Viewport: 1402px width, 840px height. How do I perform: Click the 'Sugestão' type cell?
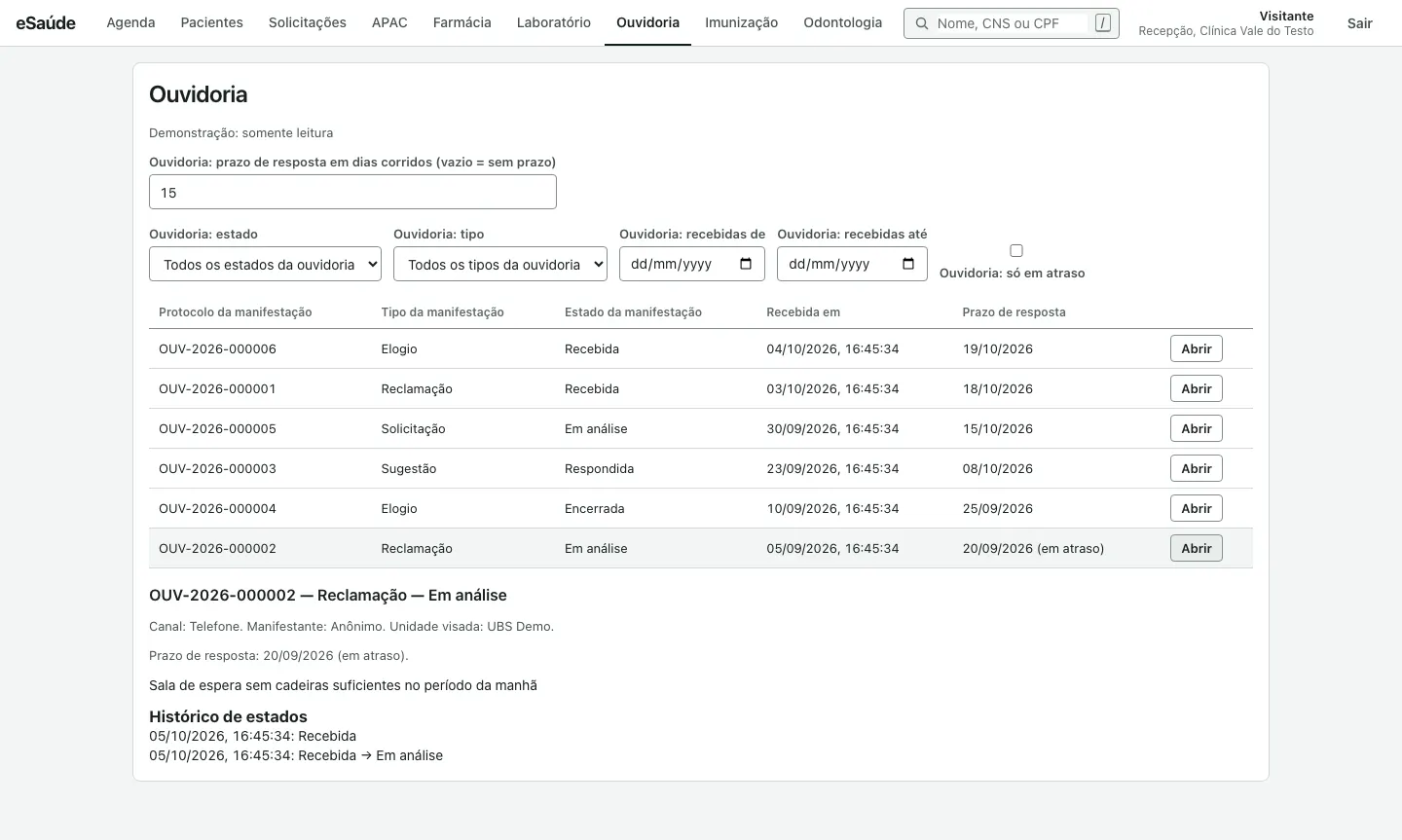(x=409, y=468)
